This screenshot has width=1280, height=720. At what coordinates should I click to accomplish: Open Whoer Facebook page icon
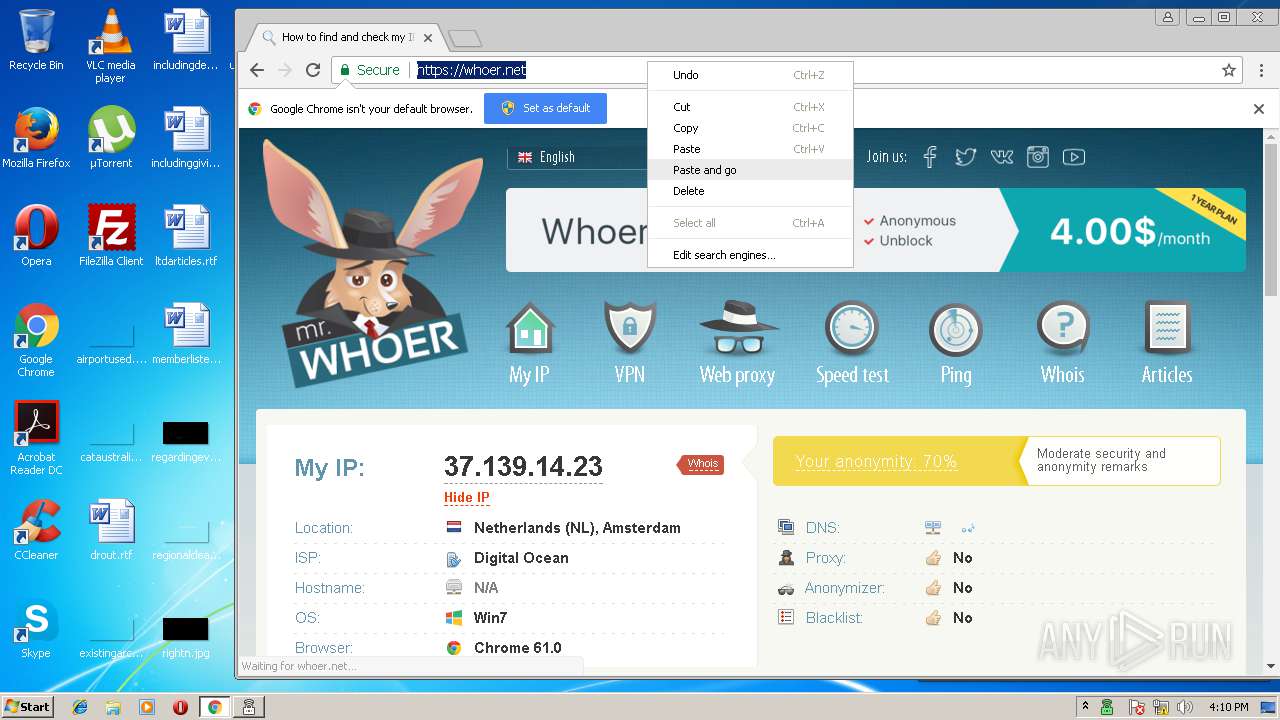pyautogui.click(x=930, y=157)
